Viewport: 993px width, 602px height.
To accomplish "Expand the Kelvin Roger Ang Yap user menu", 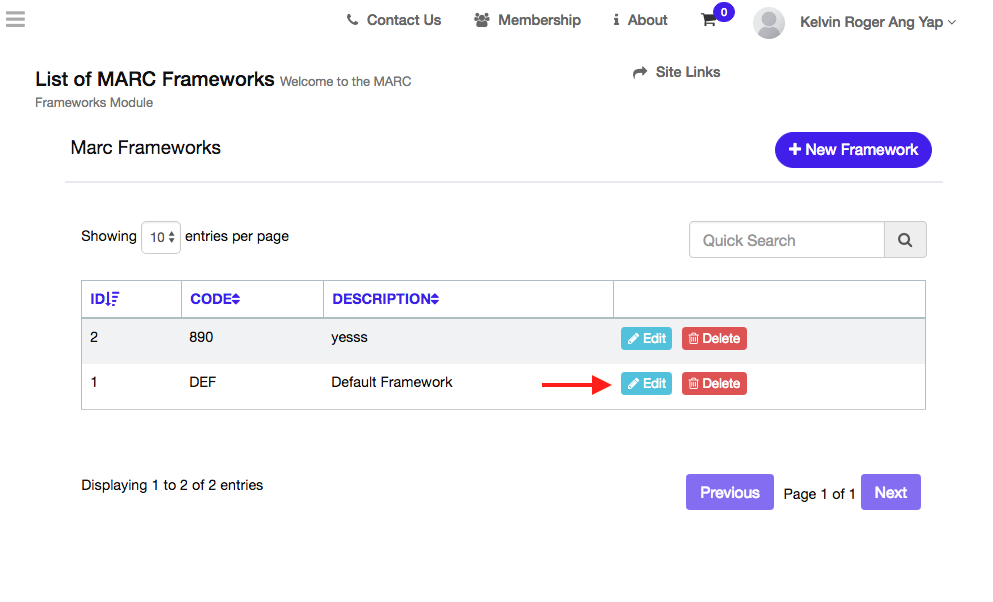I will click(877, 22).
